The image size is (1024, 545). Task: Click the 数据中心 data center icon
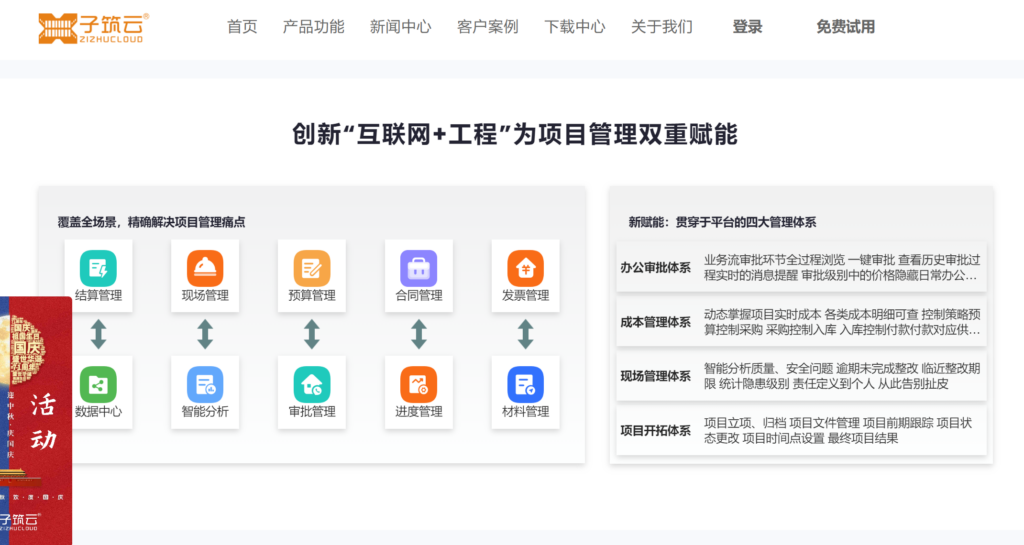(x=98, y=385)
